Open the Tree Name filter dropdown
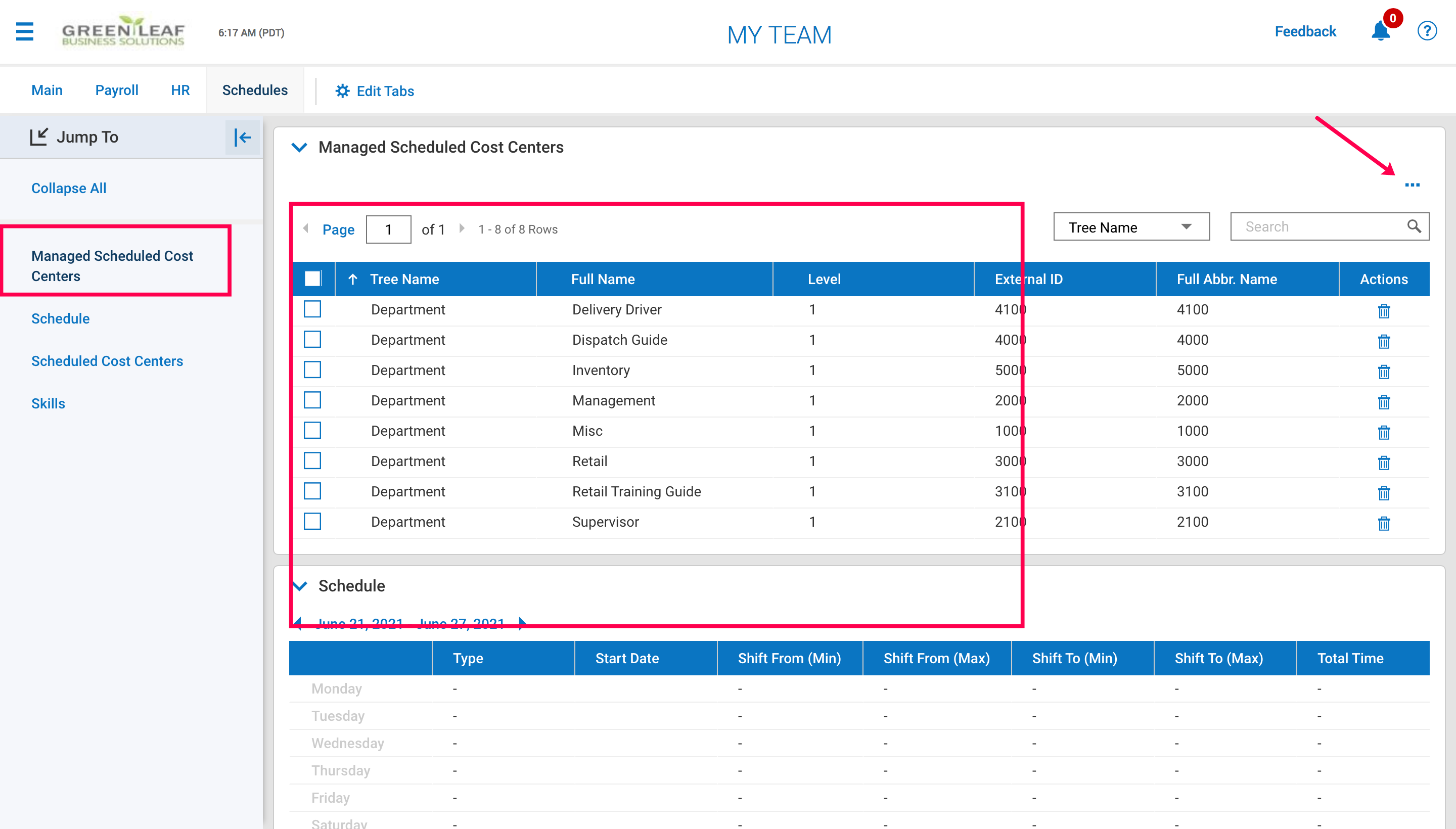This screenshot has width=1456, height=829. 1131,227
